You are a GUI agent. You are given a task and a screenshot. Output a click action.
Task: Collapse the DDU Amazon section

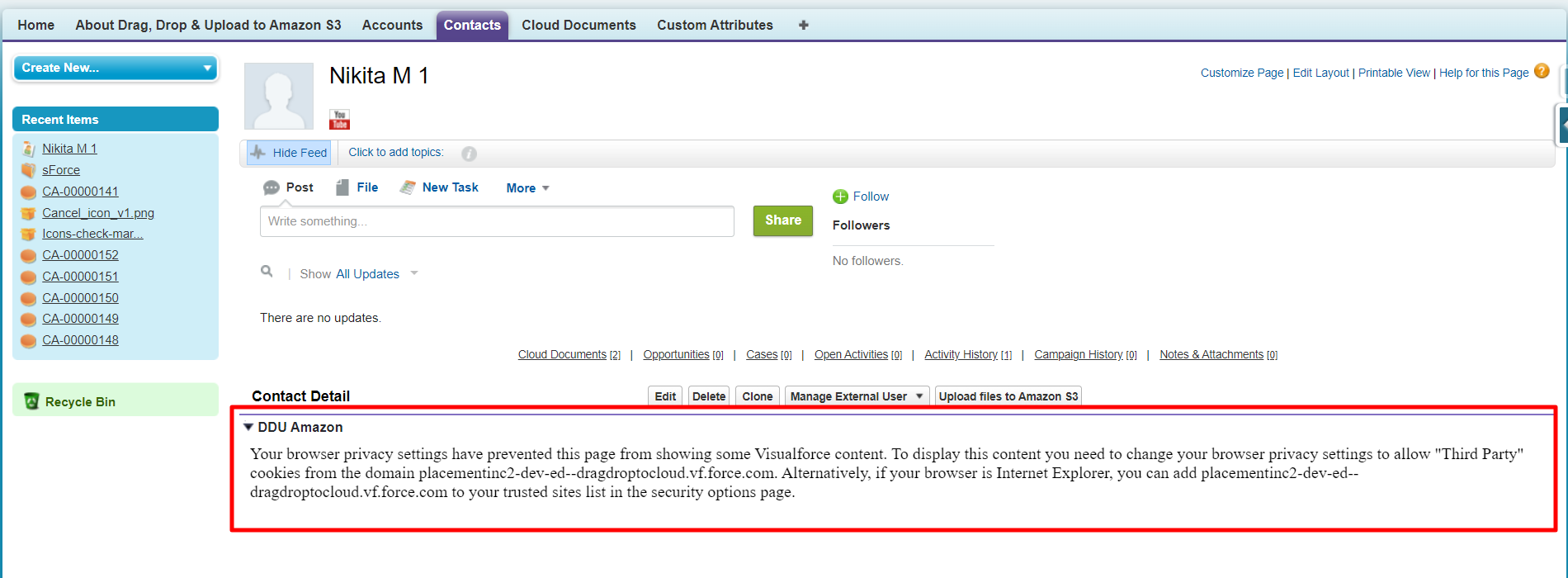248,427
